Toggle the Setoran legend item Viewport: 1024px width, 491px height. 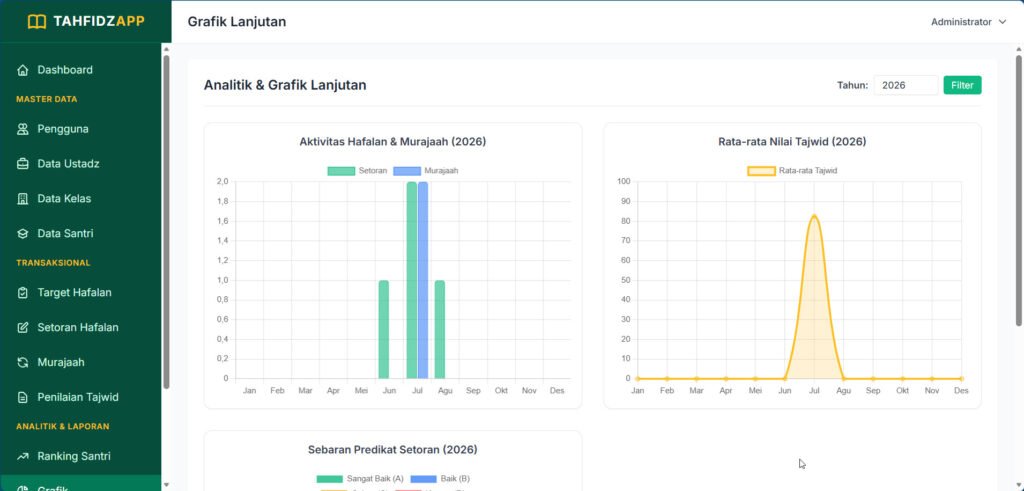tap(357, 170)
